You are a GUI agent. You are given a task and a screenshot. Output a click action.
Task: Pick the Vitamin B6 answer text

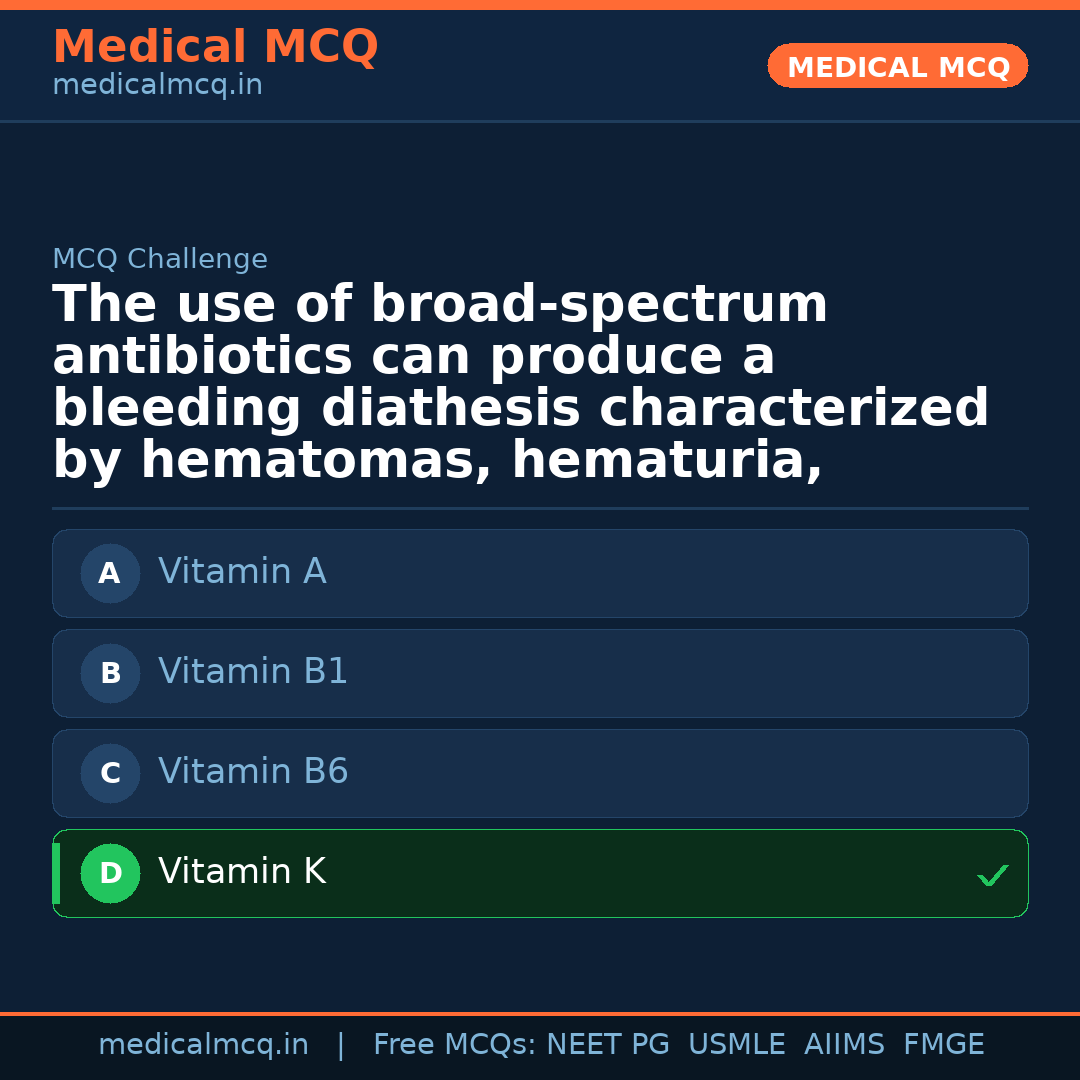coord(253,772)
